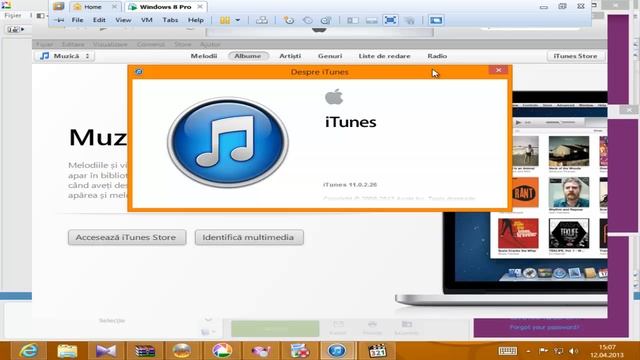This screenshot has width=640, height=360.
Task: Revert to snapshot in the VMware toolbar
Action: [308, 20]
